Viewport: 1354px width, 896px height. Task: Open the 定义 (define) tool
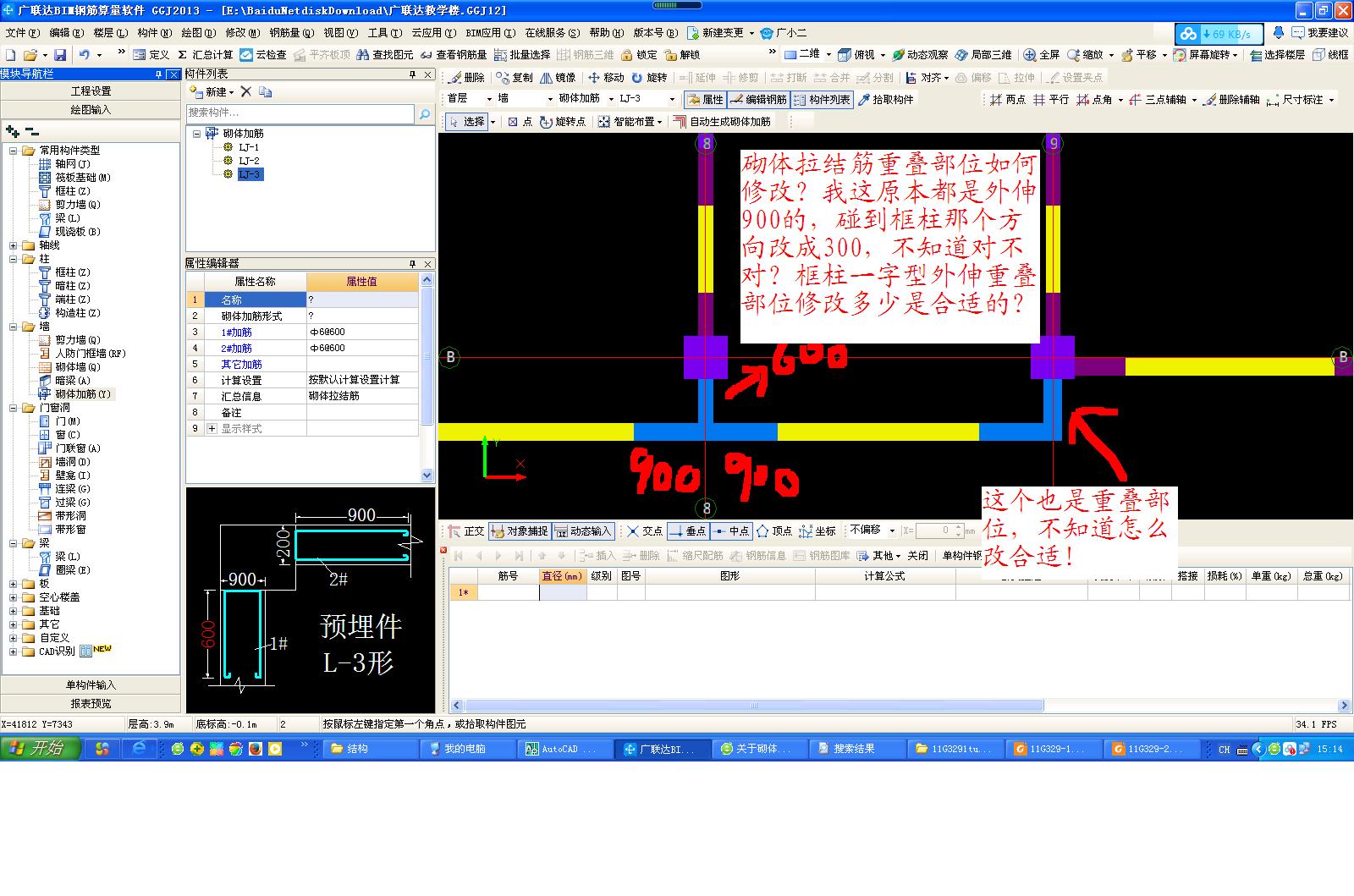pyautogui.click(x=151, y=54)
